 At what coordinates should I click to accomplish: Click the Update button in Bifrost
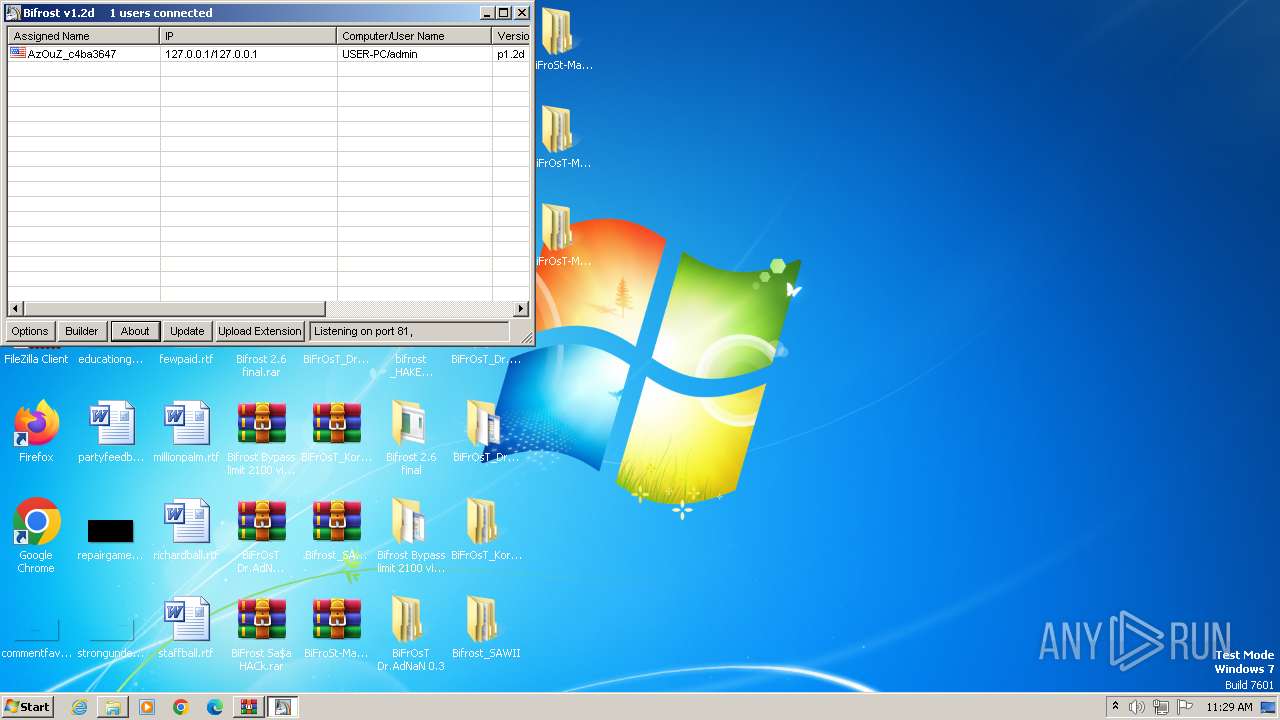tap(187, 331)
